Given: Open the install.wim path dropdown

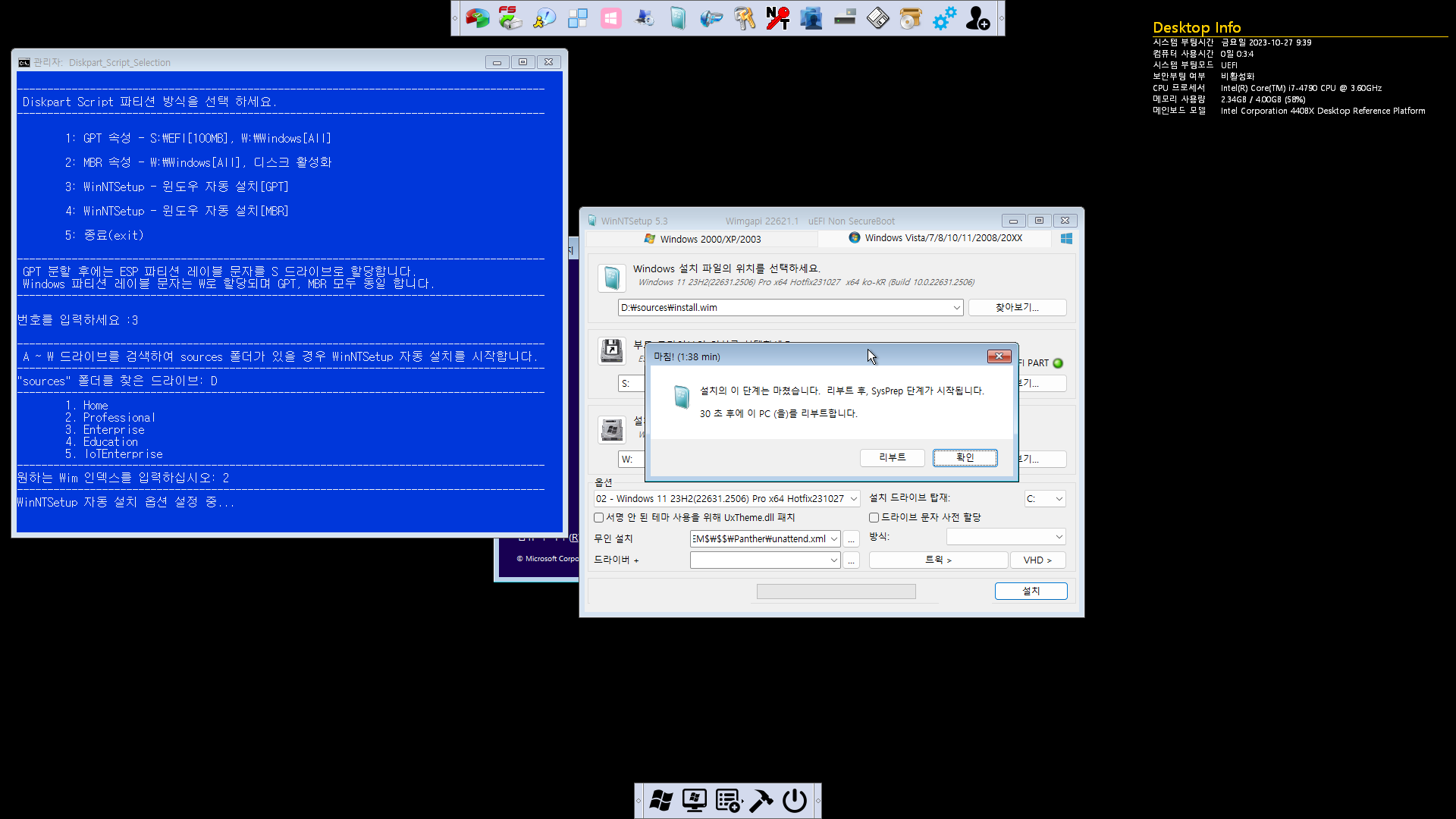Looking at the screenshot, I should pyautogui.click(x=956, y=308).
